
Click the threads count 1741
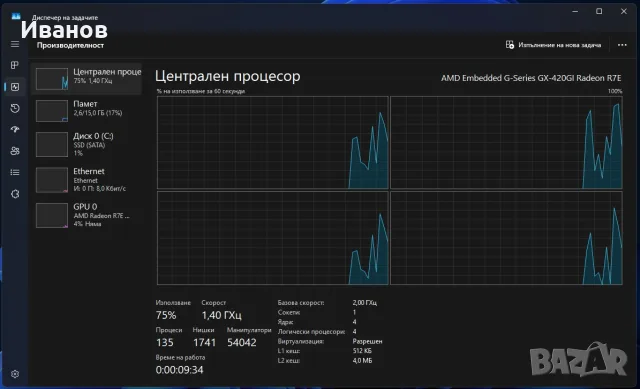204,342
